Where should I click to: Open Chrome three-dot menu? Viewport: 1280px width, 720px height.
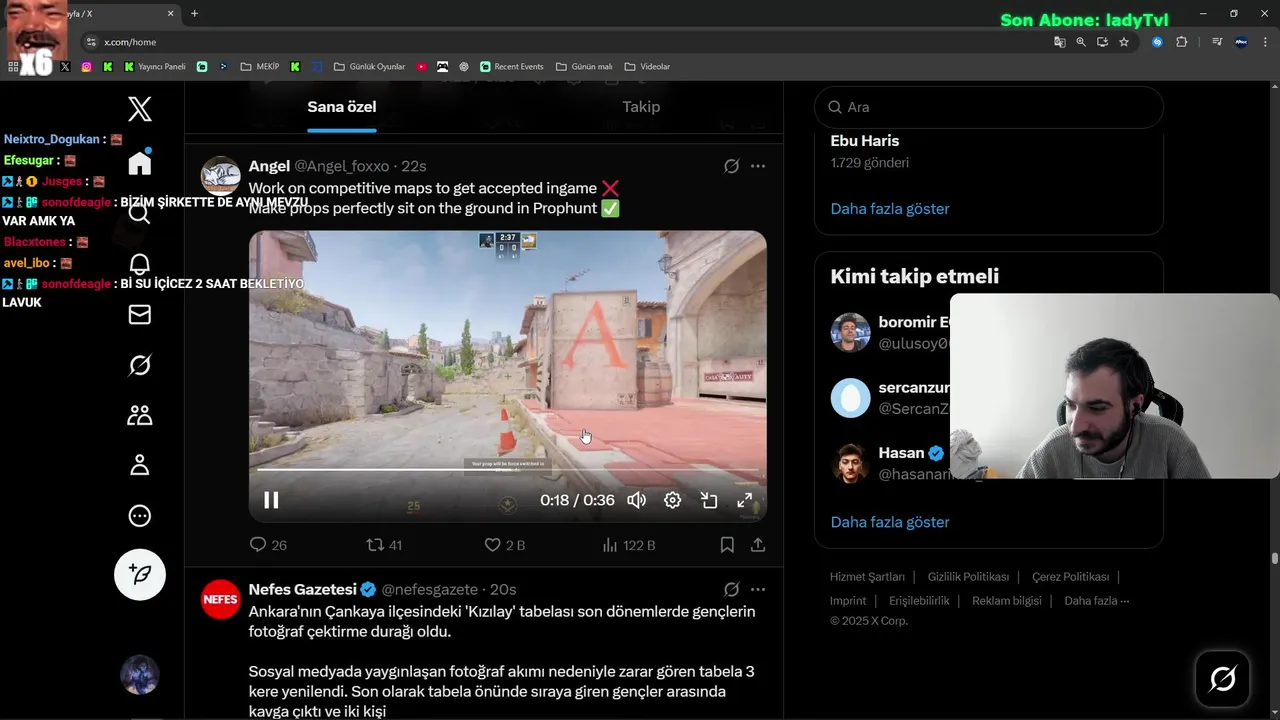[1266, 42]
